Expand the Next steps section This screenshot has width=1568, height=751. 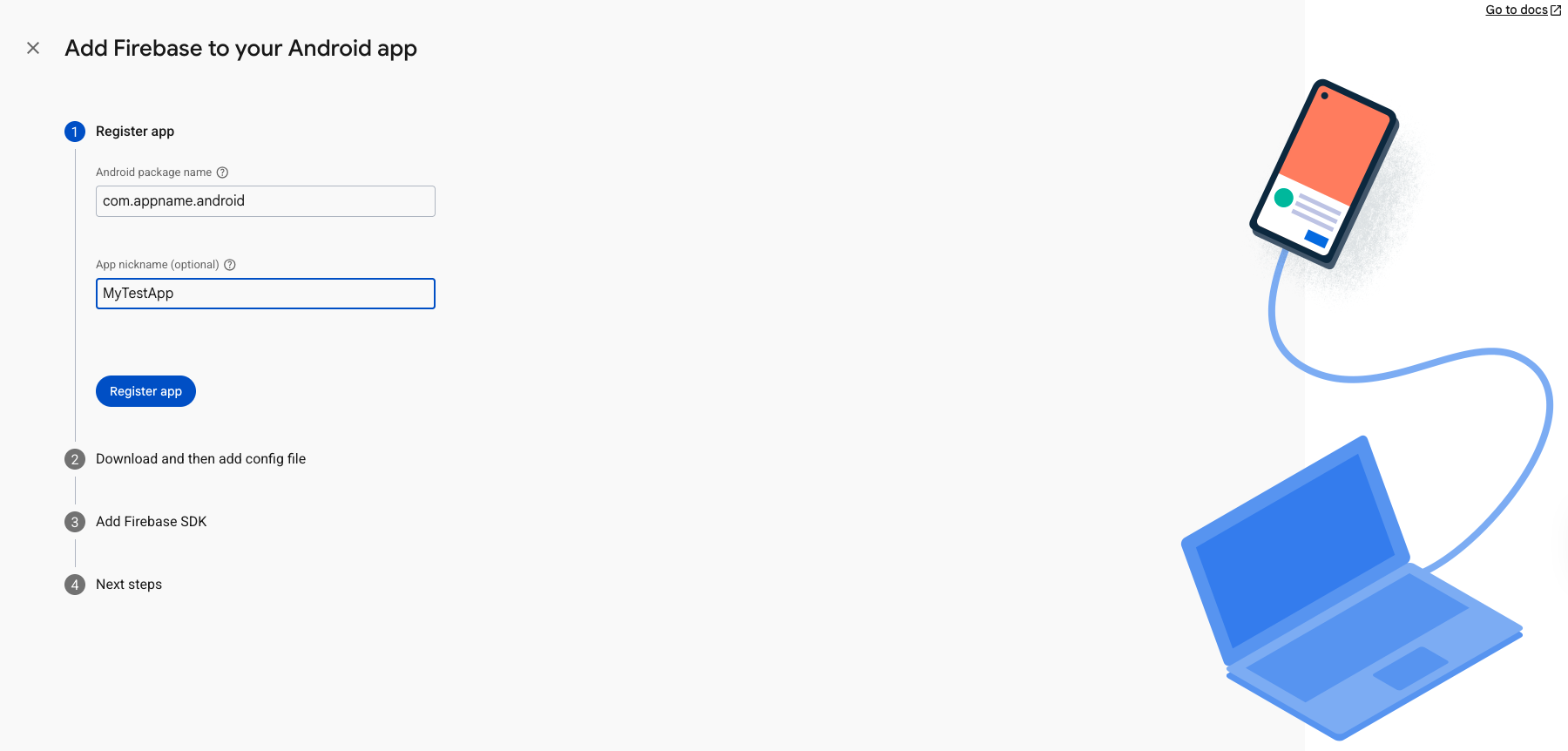(x=129, y=585)
